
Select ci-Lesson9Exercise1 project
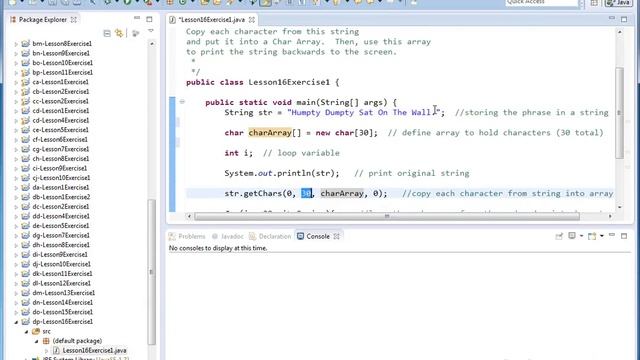60,168
